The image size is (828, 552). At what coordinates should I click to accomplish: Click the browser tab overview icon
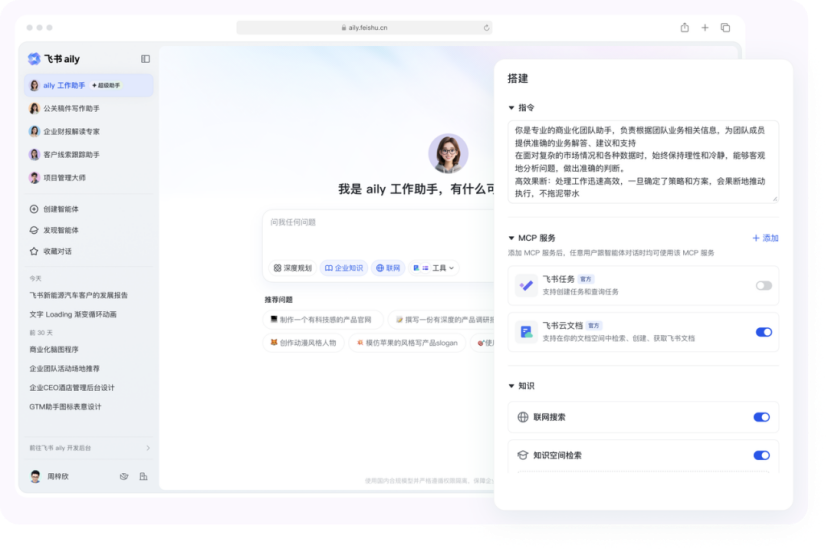[726, 27]
